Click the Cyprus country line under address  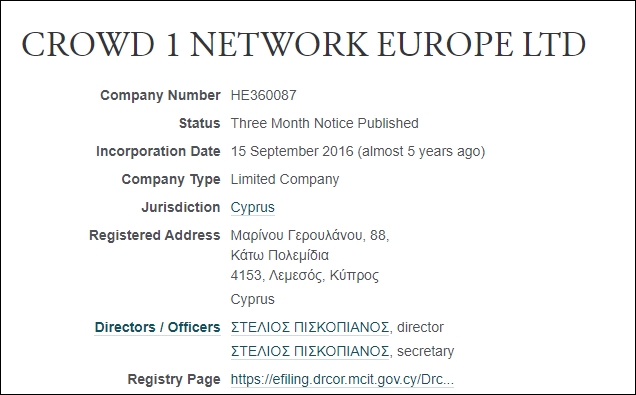pos(252,299)
